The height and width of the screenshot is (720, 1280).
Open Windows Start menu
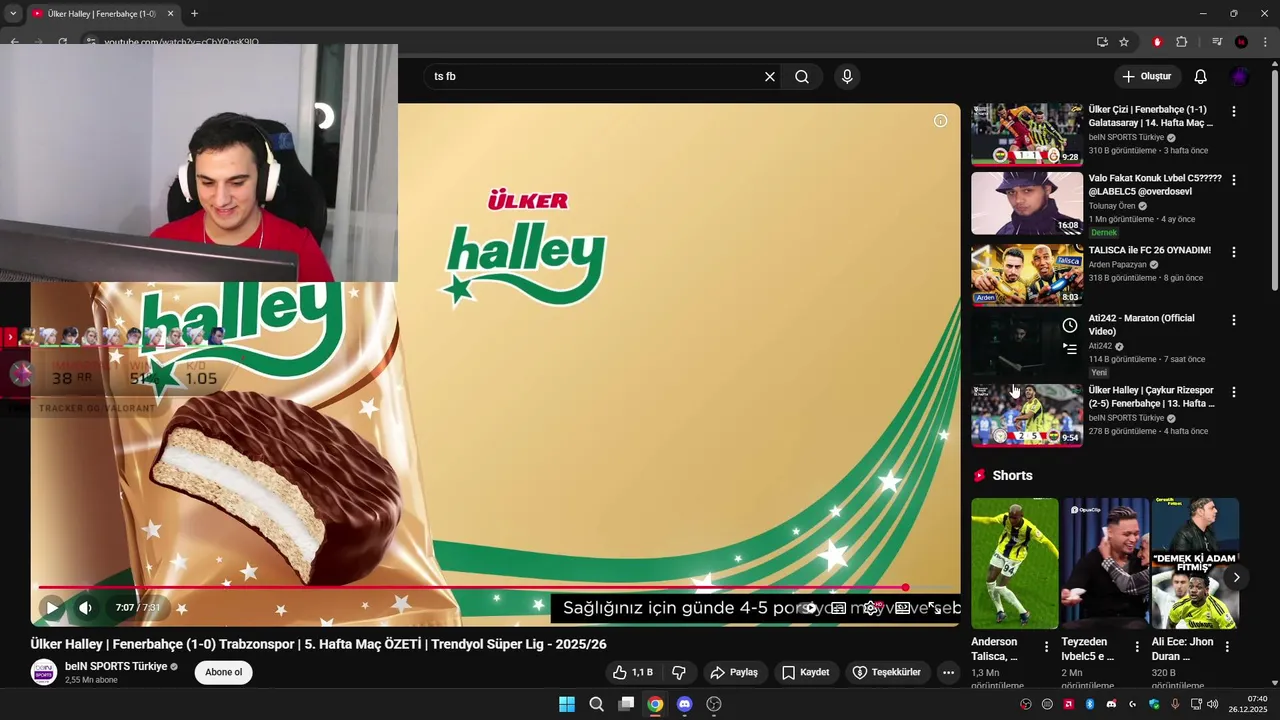pos(567,704)
